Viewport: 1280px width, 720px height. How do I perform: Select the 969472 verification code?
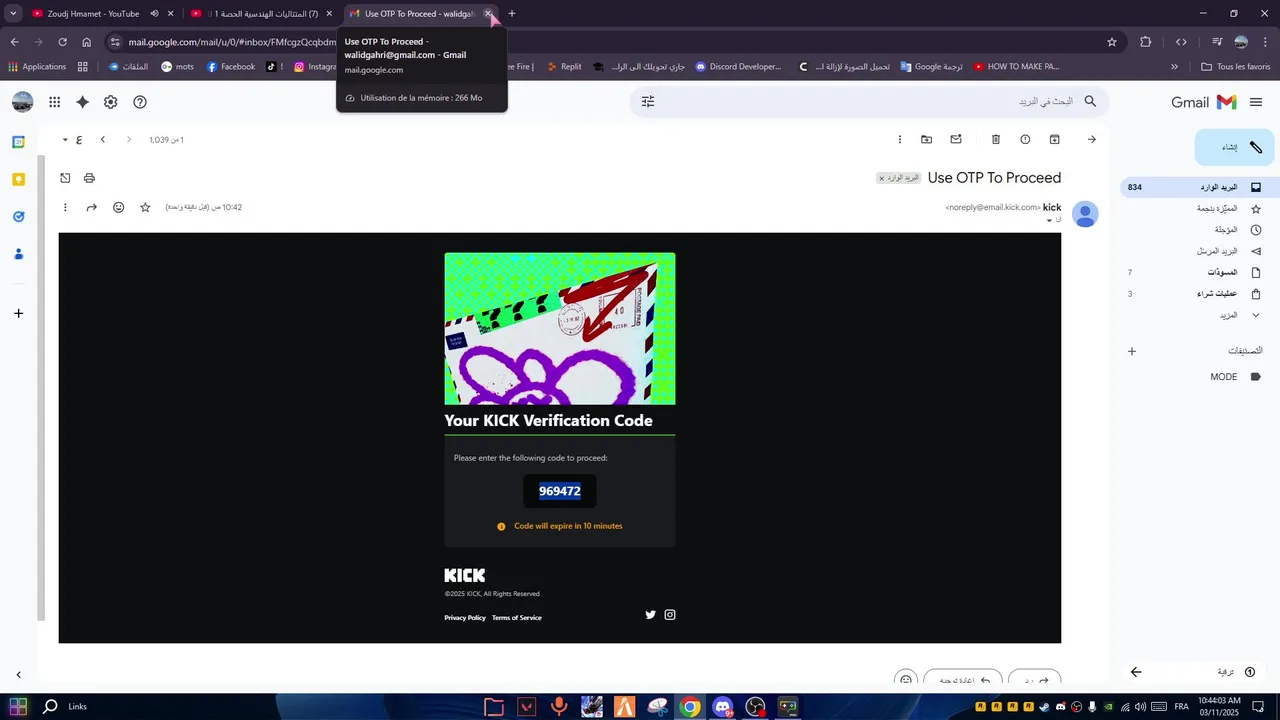[560, 491]
